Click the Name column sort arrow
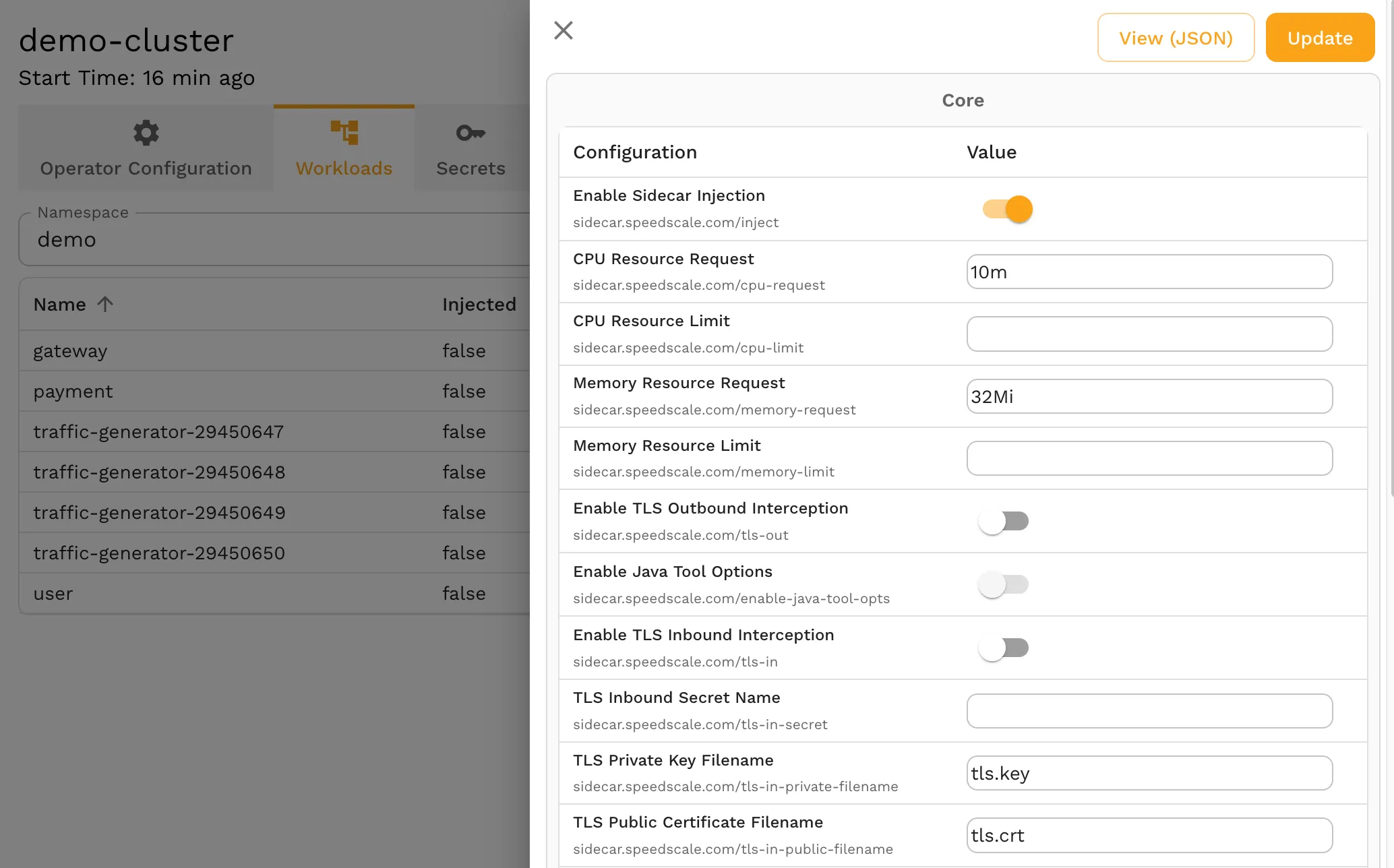The height and width of the screenshot is (868, 1394). [x=105, y=304]
